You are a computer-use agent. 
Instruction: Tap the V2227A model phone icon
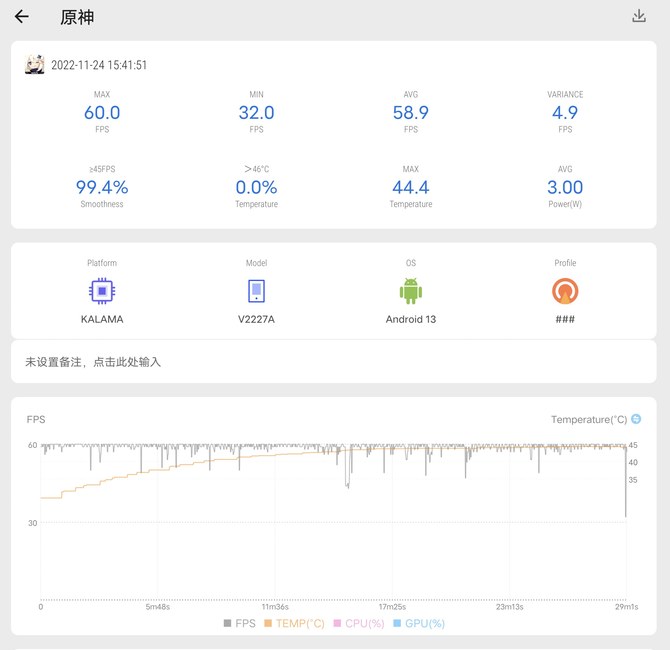pyautogui.click(x=256, y=291)
